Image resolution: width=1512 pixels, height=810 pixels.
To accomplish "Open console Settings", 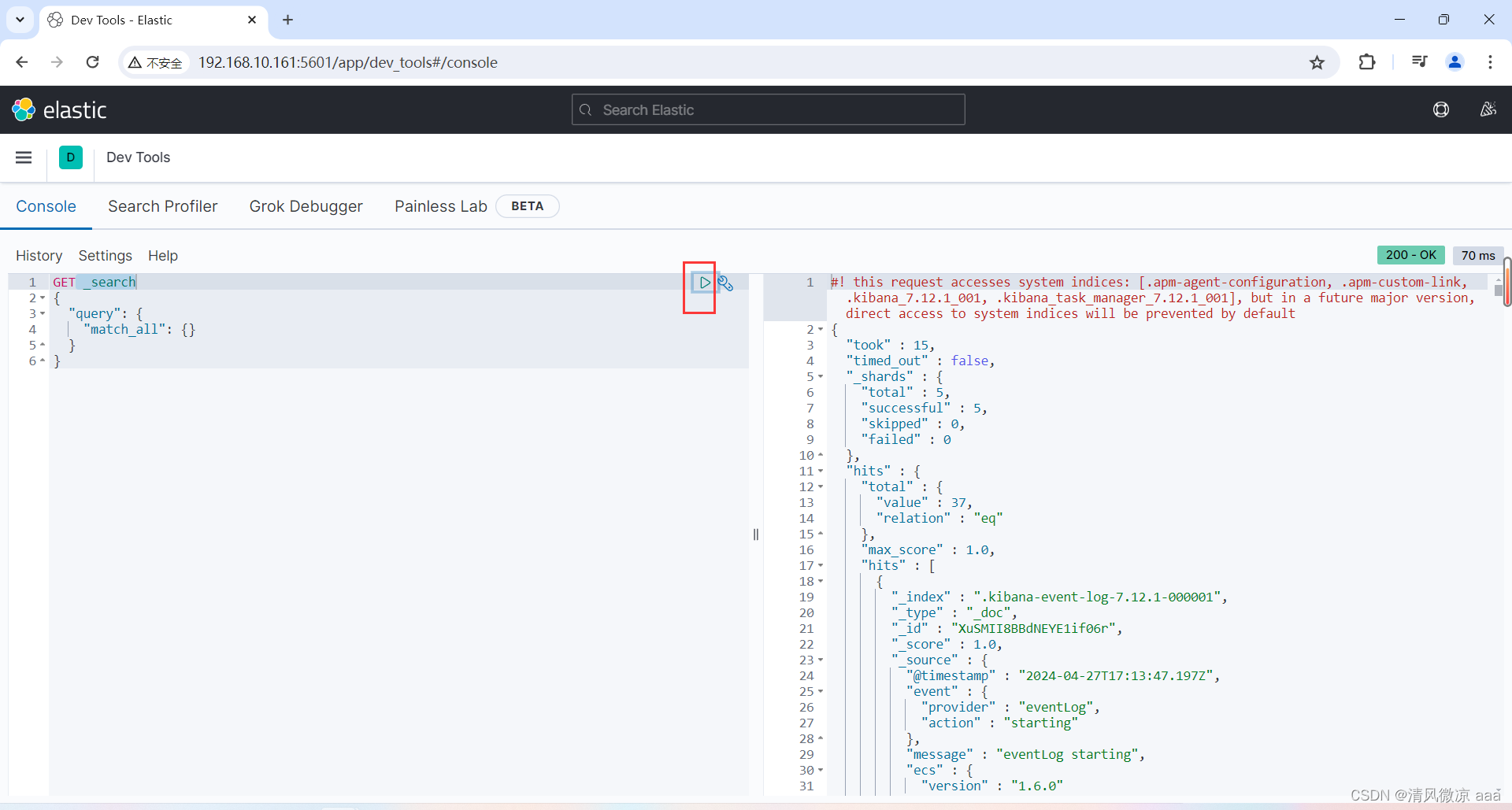I will pos(105,256).
